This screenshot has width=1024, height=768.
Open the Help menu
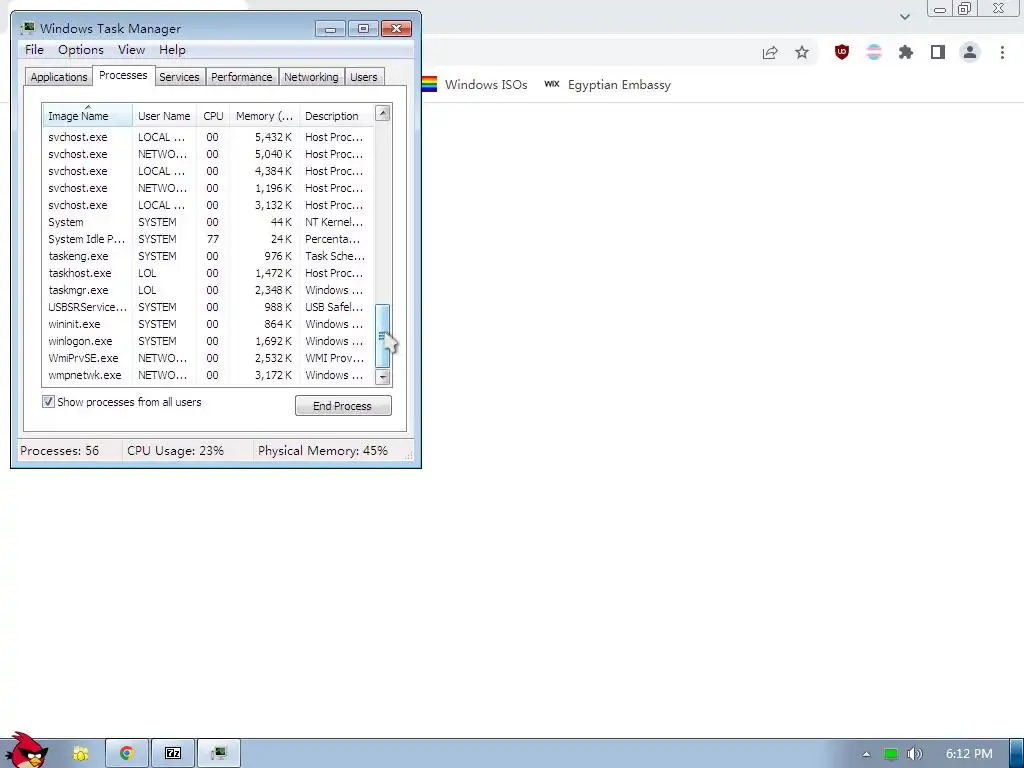[x=172, y=50]
